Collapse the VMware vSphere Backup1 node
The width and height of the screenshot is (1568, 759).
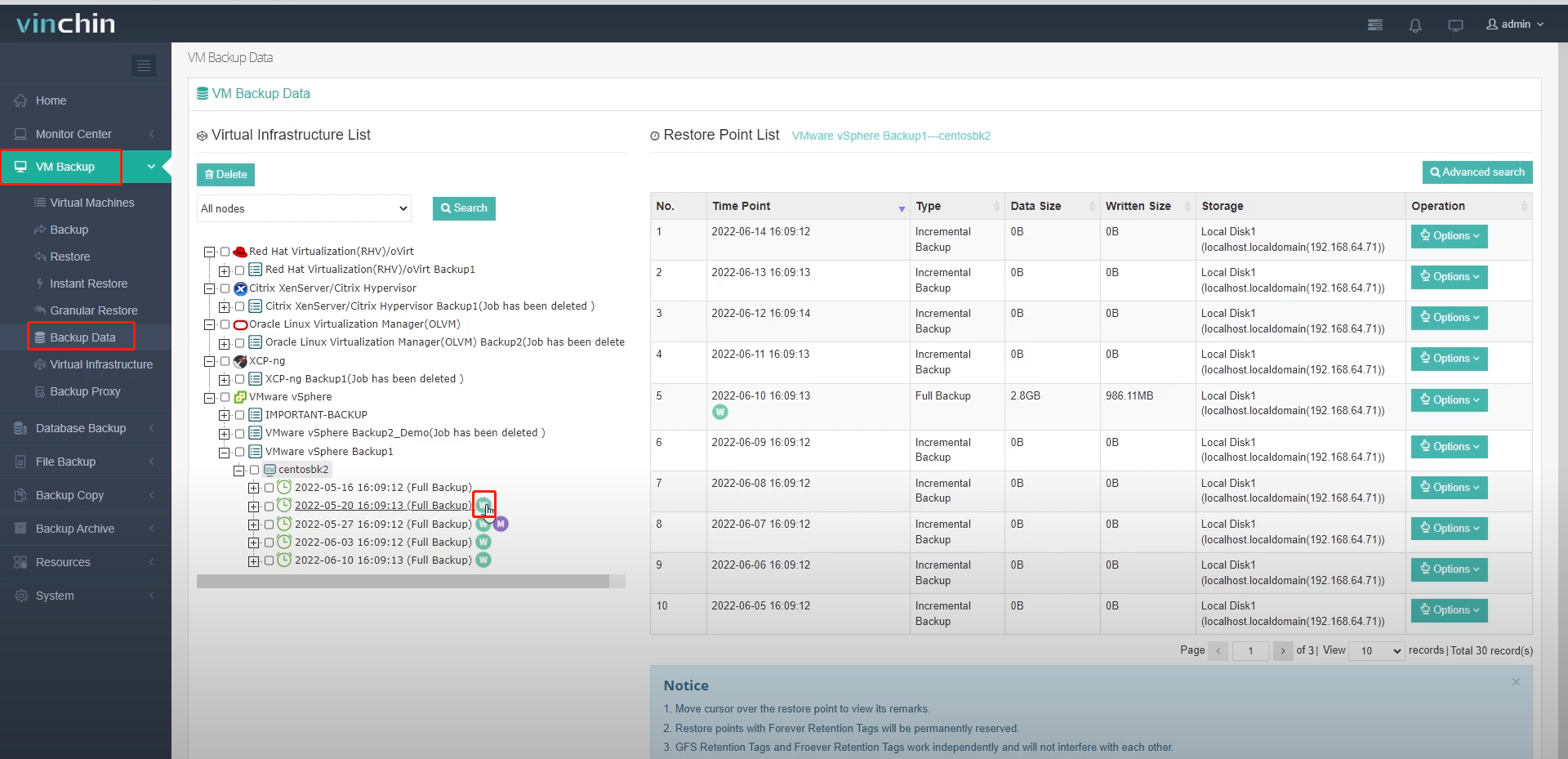coord(224,453)
